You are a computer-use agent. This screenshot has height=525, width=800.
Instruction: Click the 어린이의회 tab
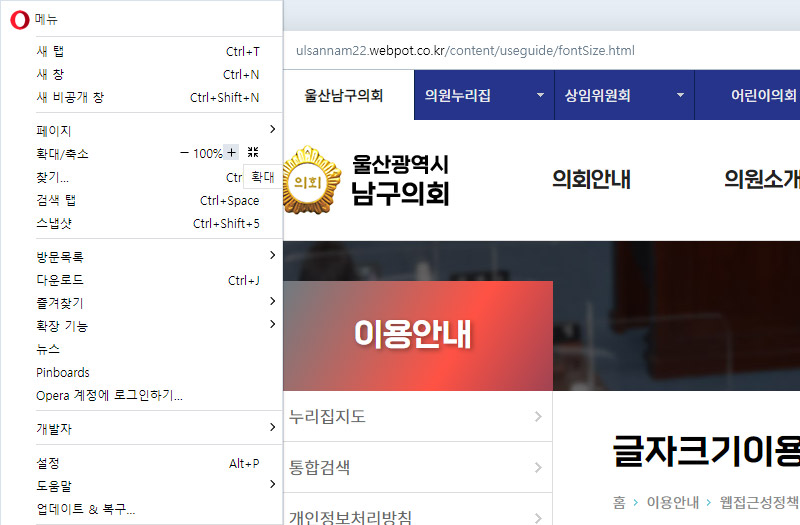pos(748,95)
